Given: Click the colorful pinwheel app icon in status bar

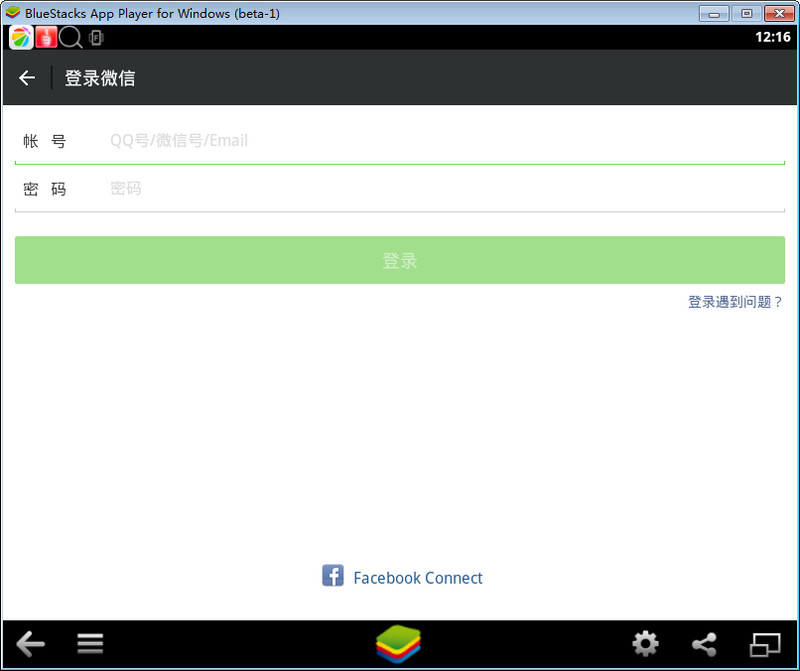Looking at the screenshot, I should point(21,37).
